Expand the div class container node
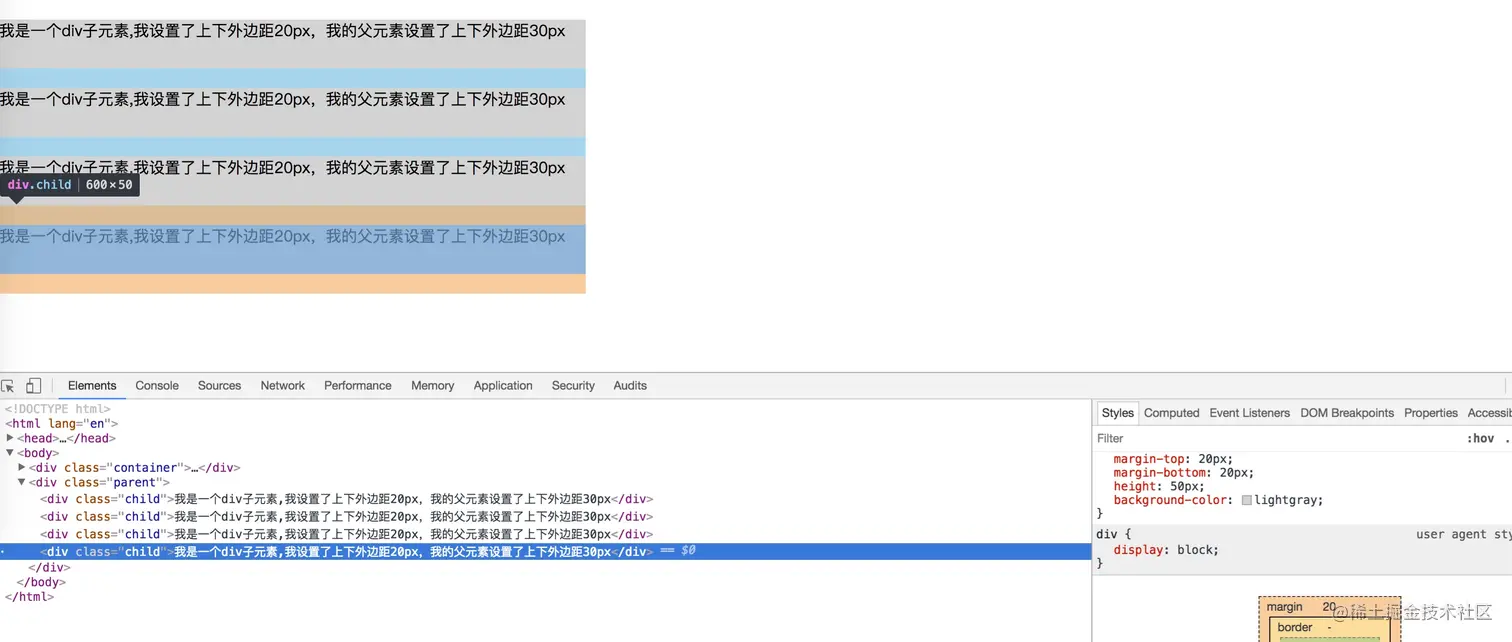 pyautogui.click(x=22, y=468)
